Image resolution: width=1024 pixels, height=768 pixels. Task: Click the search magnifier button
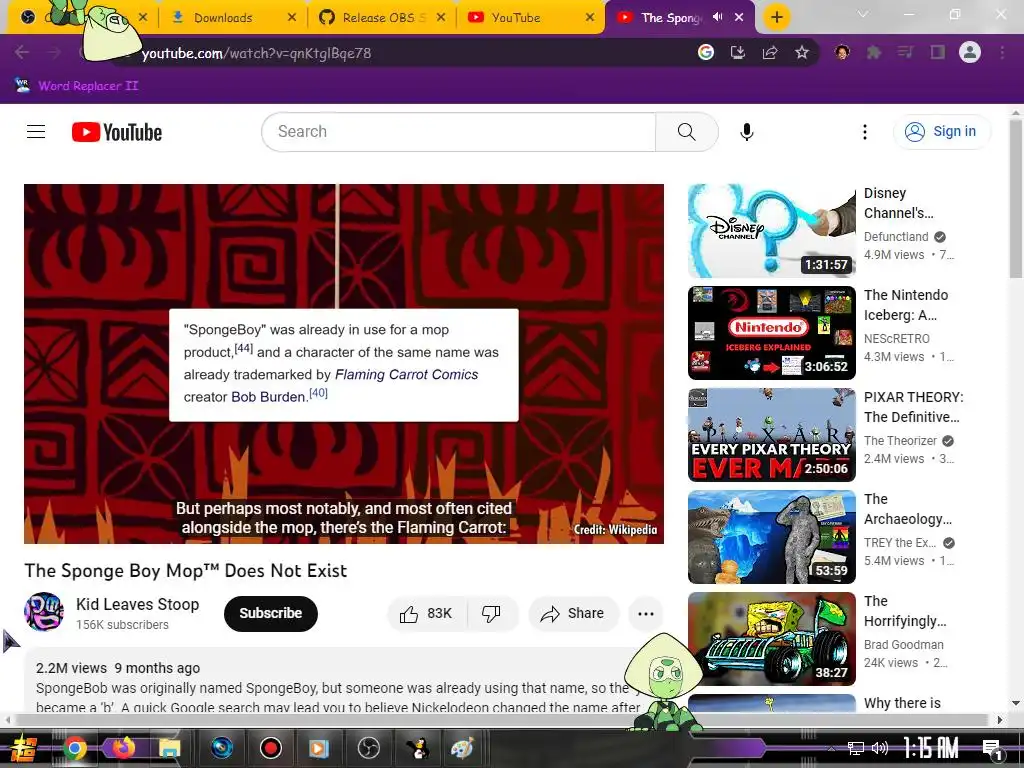686,132
